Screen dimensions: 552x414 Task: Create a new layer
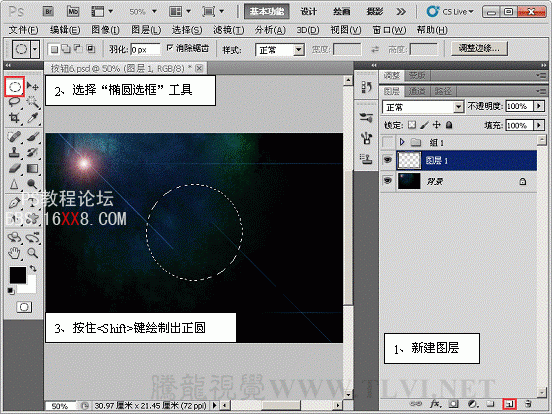[509, 404]
